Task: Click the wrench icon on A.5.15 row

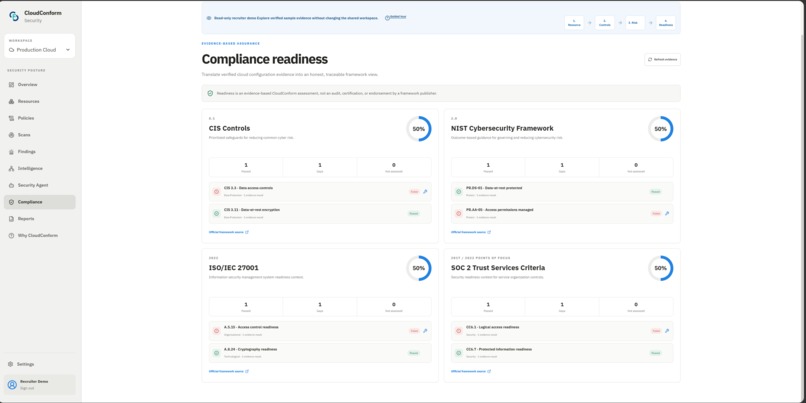Action: (425, 331)
